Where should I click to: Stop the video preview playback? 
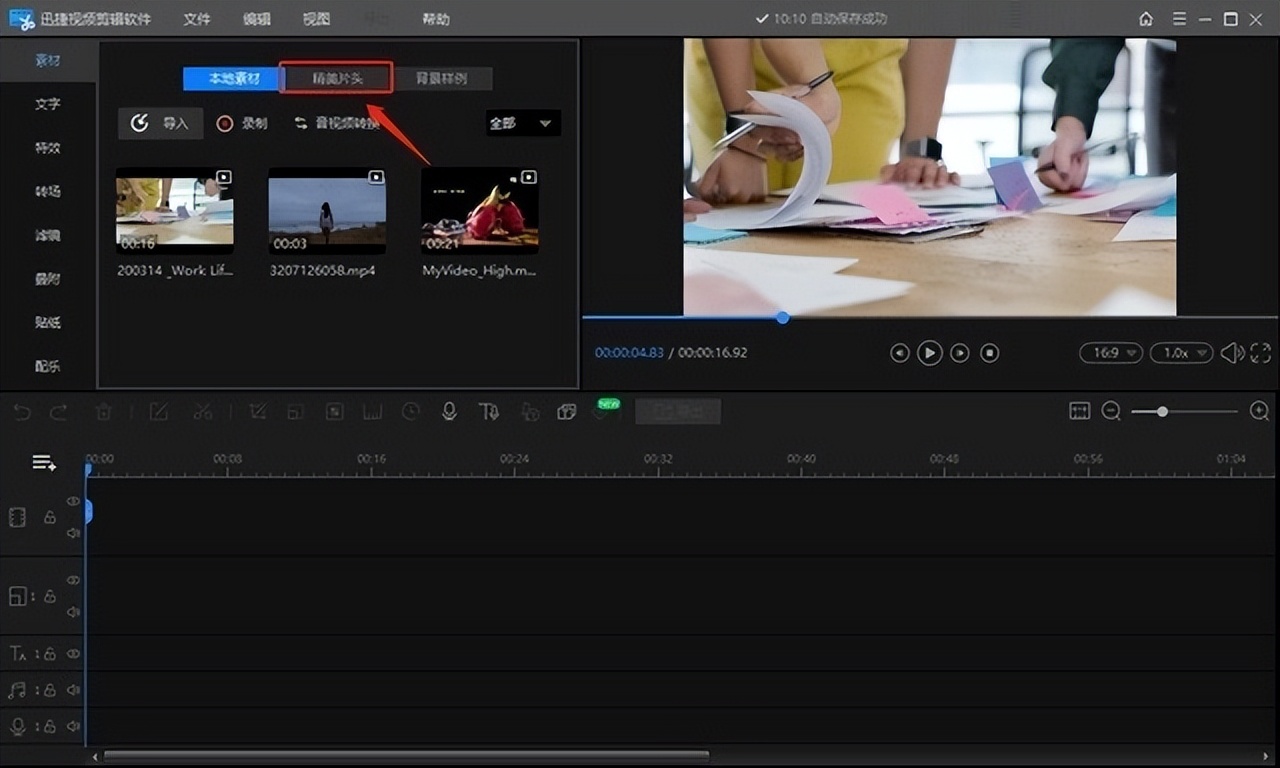pos(989,353)
